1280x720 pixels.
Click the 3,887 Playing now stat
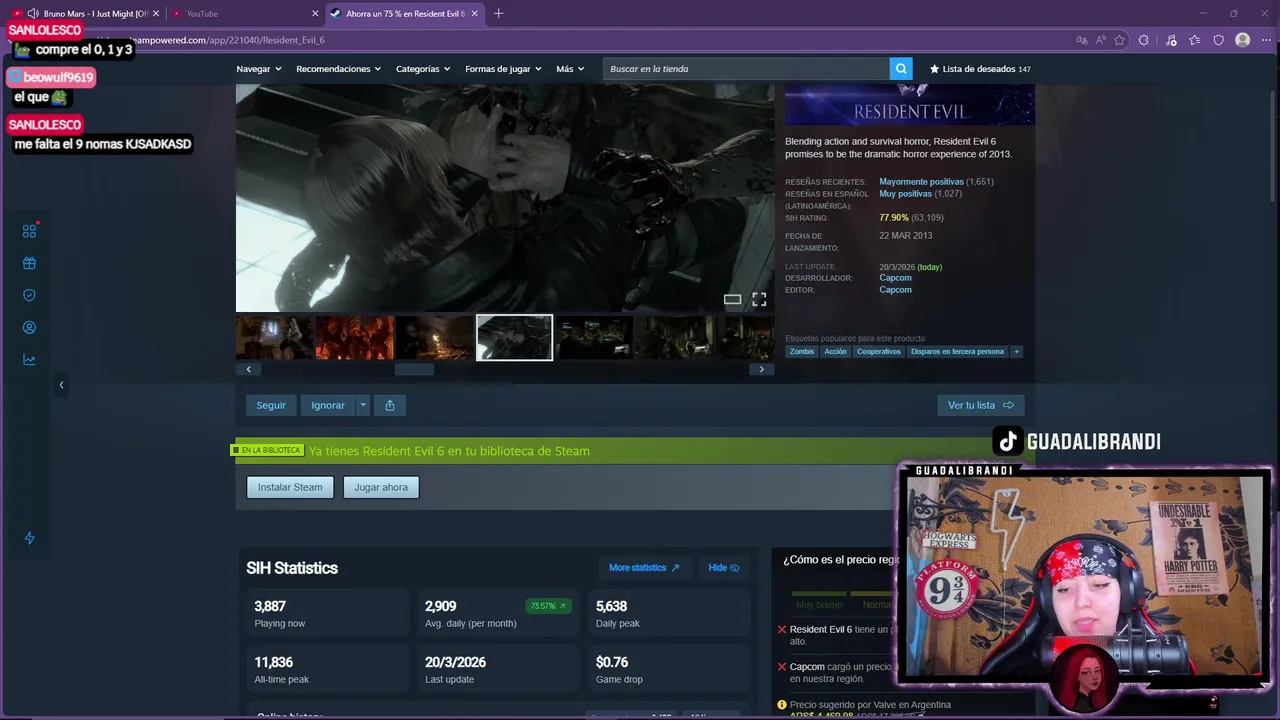pyautogui.click(x=327, y=613)
